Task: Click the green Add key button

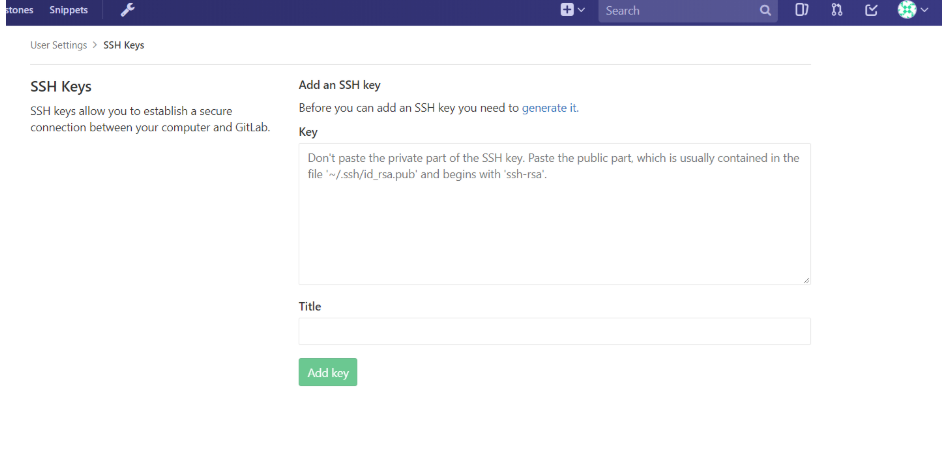Action: [328, 372]
